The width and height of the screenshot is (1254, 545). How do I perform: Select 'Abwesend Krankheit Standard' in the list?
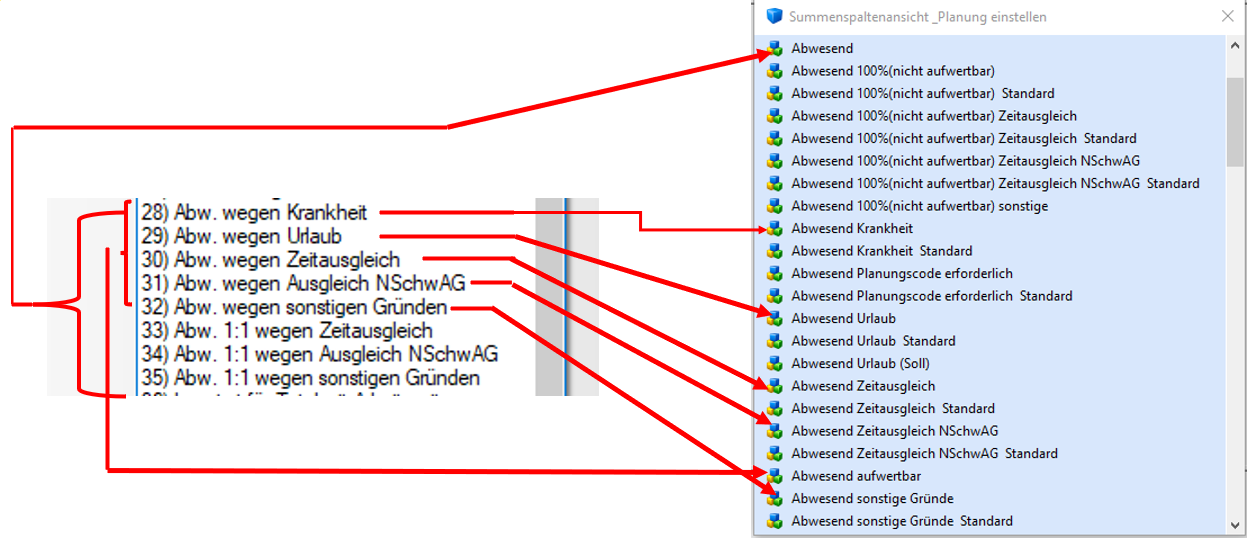point(881,251)
